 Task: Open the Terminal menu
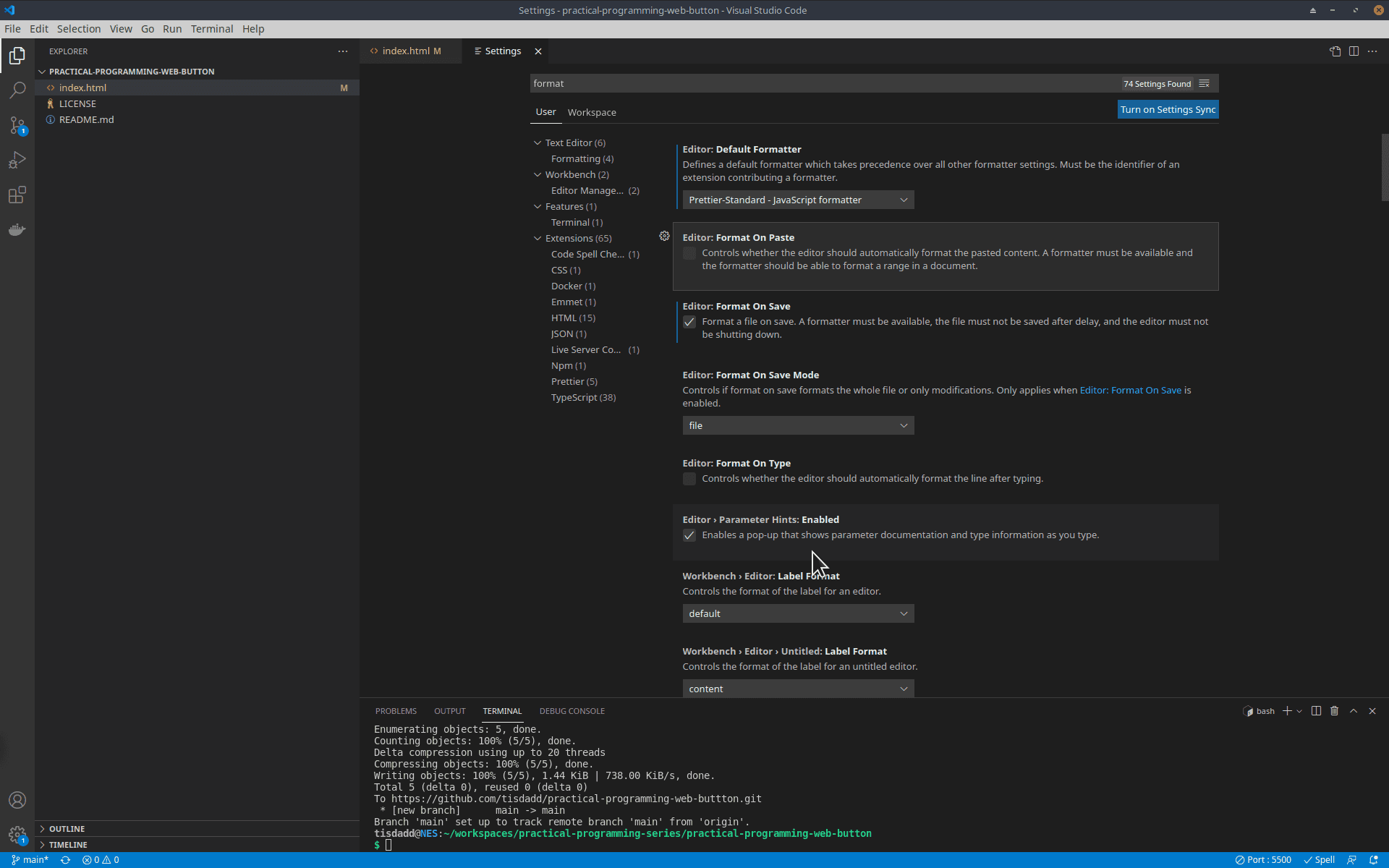tap(211, 29)
